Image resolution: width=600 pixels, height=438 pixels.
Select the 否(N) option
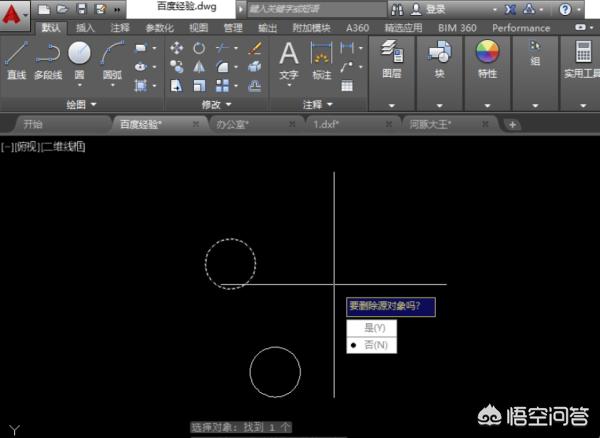coord(373,345)
